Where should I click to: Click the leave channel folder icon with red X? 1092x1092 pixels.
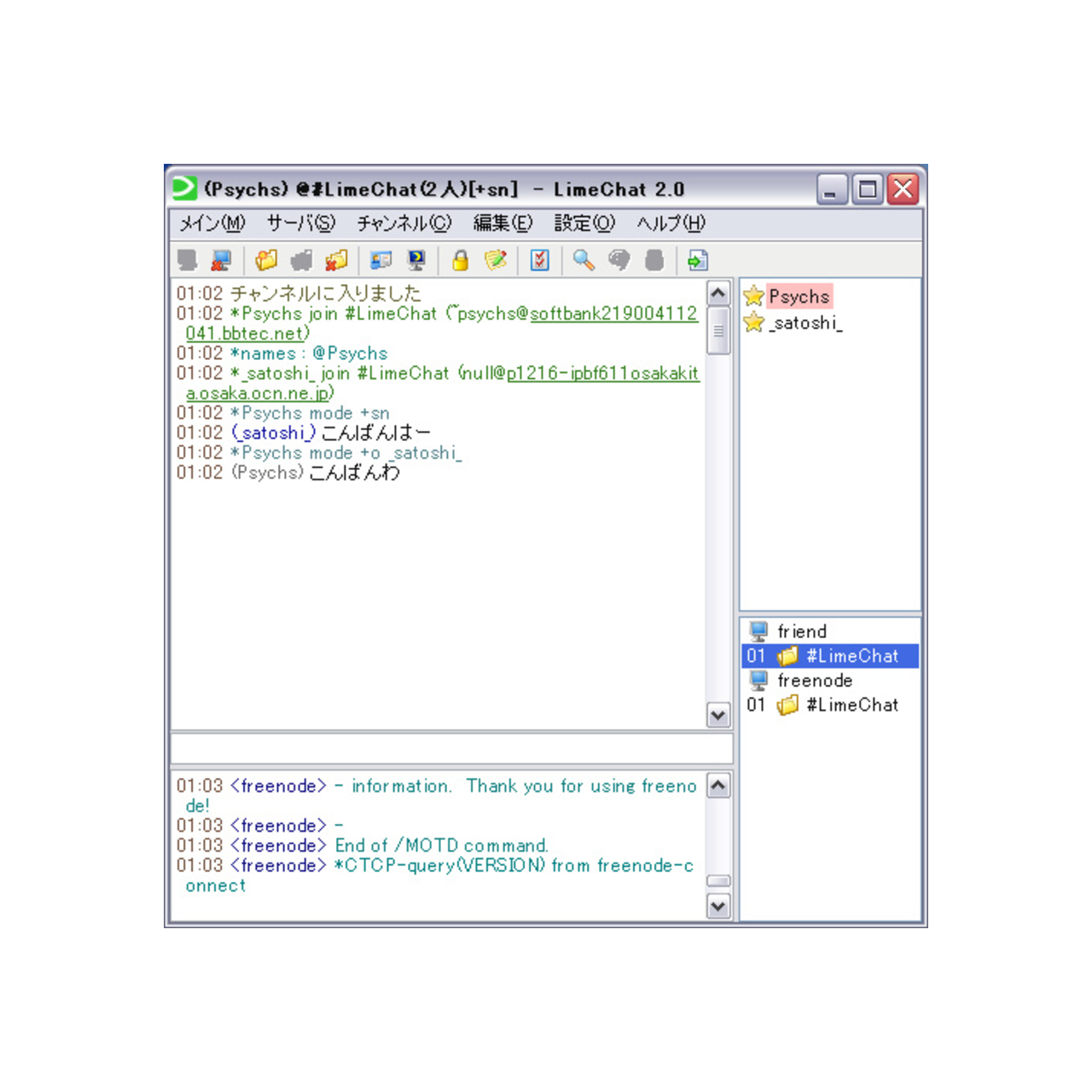click(x=336, y=260)
